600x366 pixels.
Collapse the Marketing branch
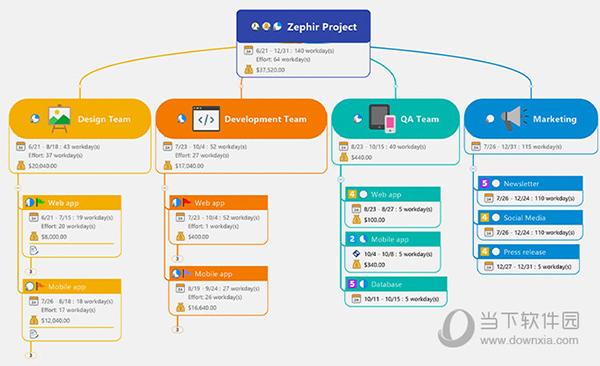click(x=473, y=168)
